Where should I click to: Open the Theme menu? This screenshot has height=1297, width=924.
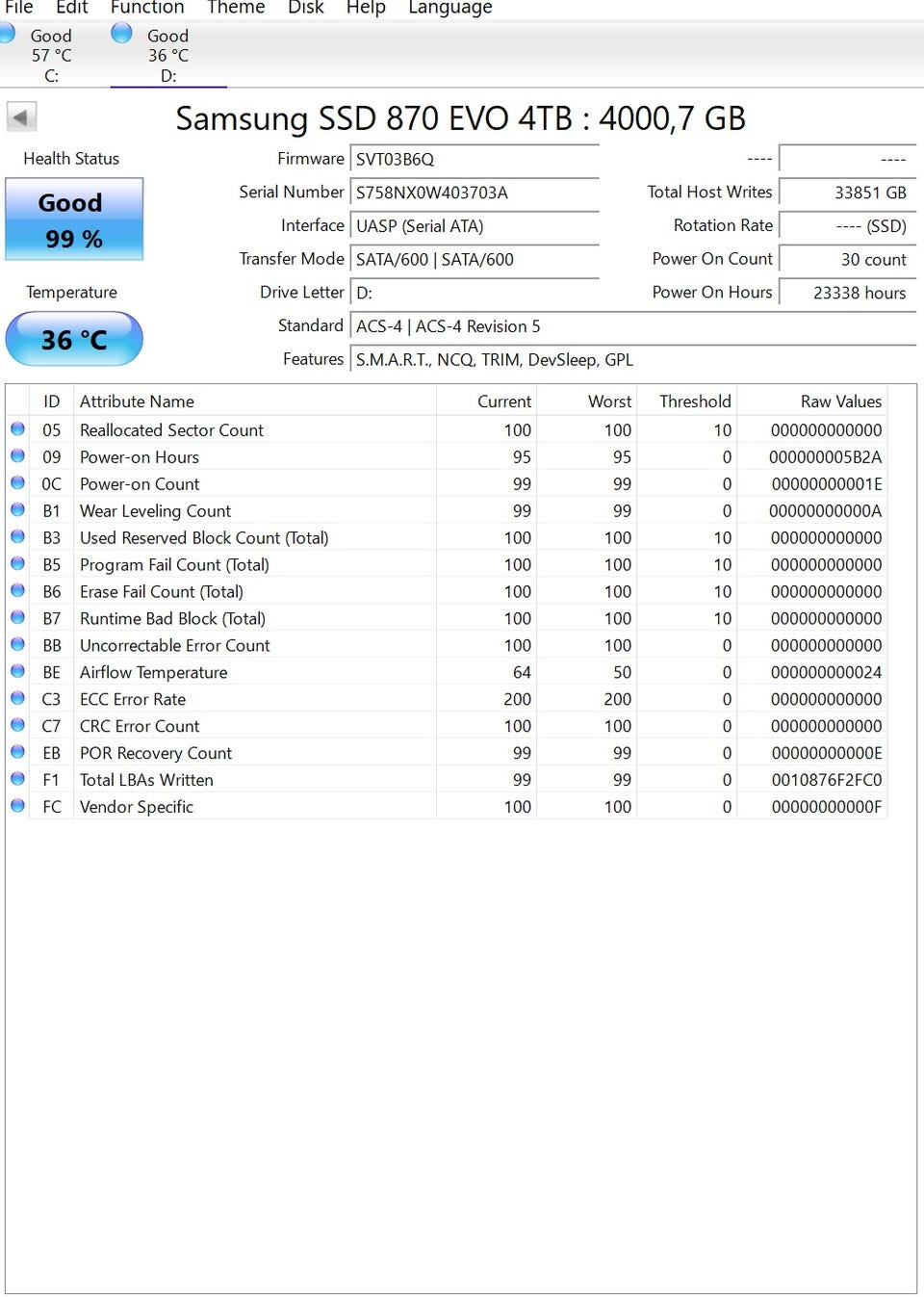click(x=236, y=7)
